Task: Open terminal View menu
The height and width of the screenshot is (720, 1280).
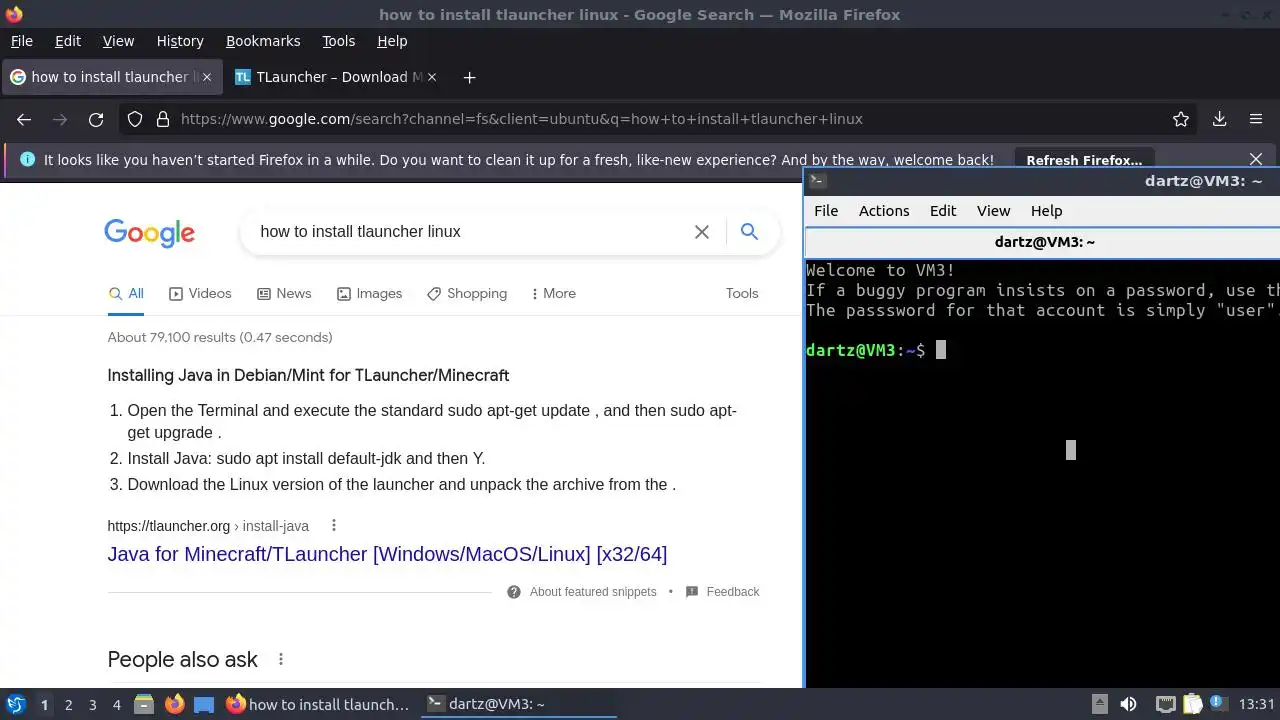Action: pyautogui.click(x=993, y=211)
